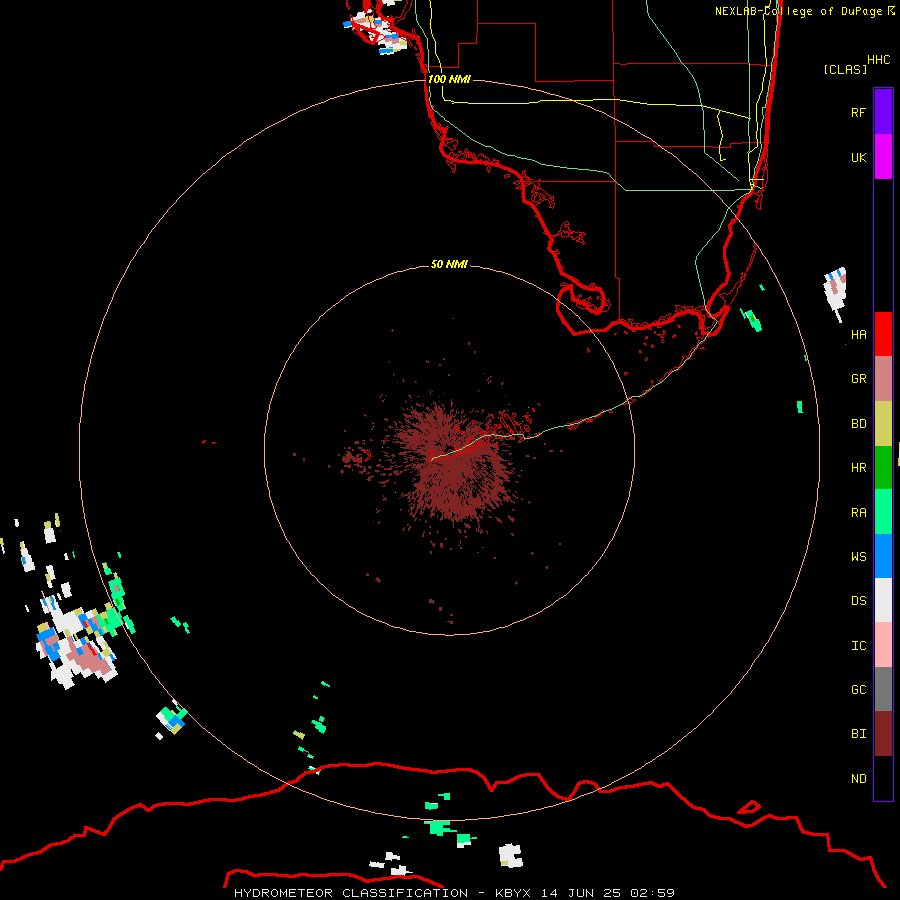Screen dimensions: 900x900
Task: Click the ND black legend swatch
Action: point(883,778)
